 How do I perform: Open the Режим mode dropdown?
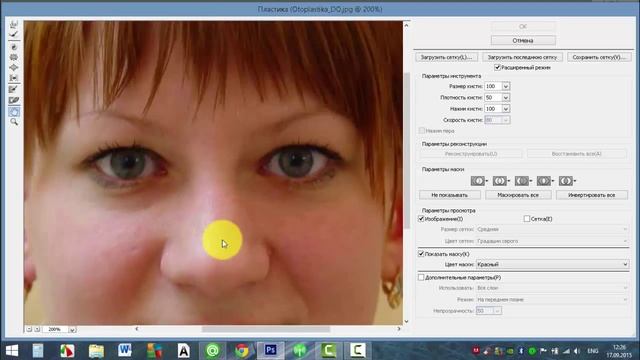(x=552, y=300)
